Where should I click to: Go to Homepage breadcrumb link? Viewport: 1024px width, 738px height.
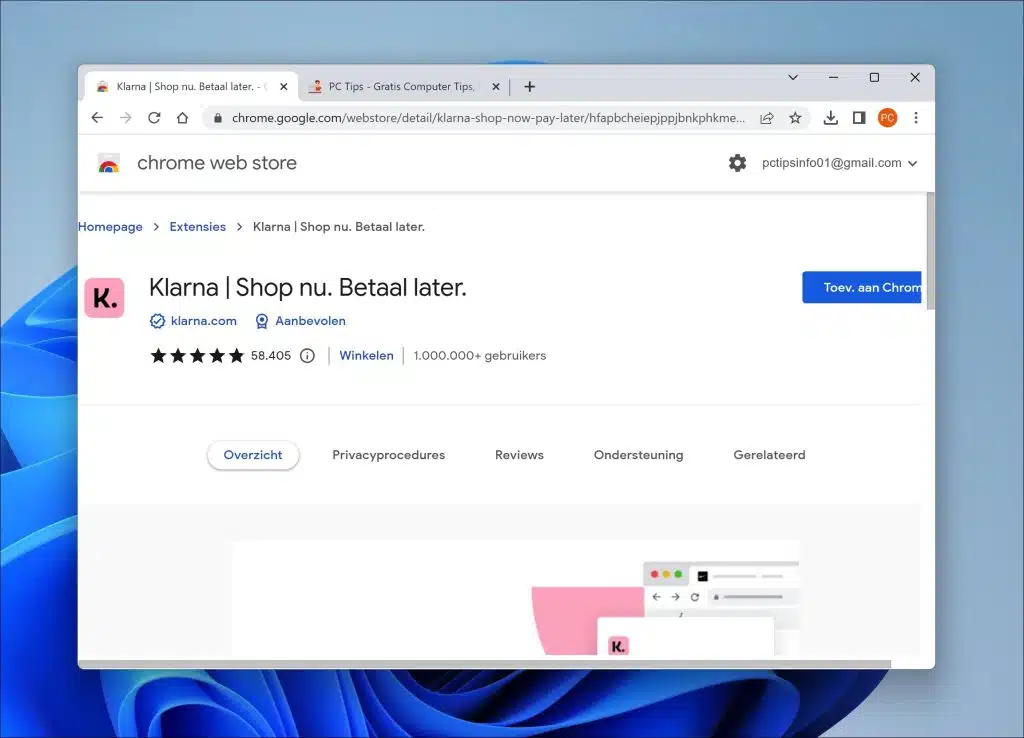(110, 227)
